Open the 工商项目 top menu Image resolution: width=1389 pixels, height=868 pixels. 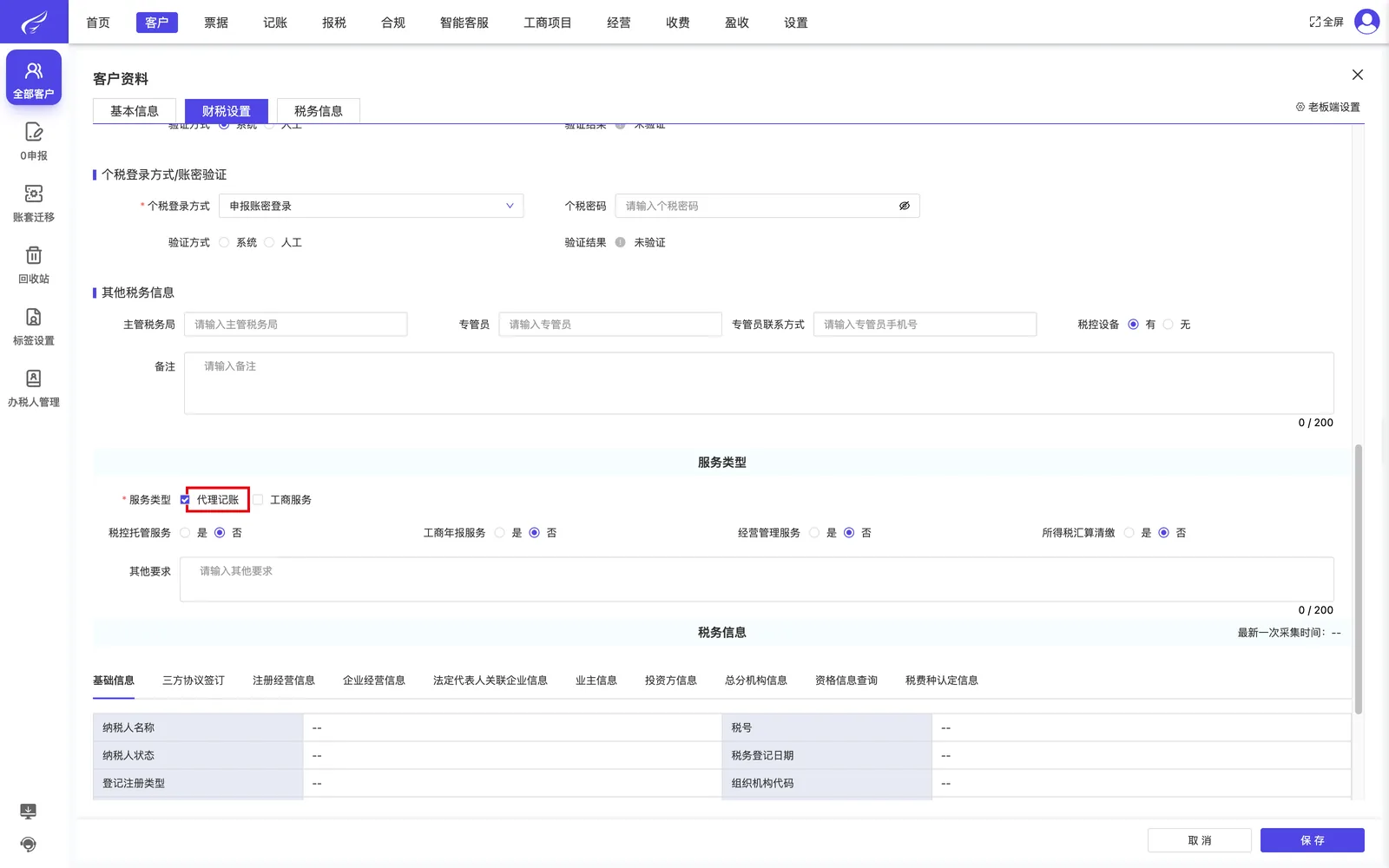click(548, 23)
